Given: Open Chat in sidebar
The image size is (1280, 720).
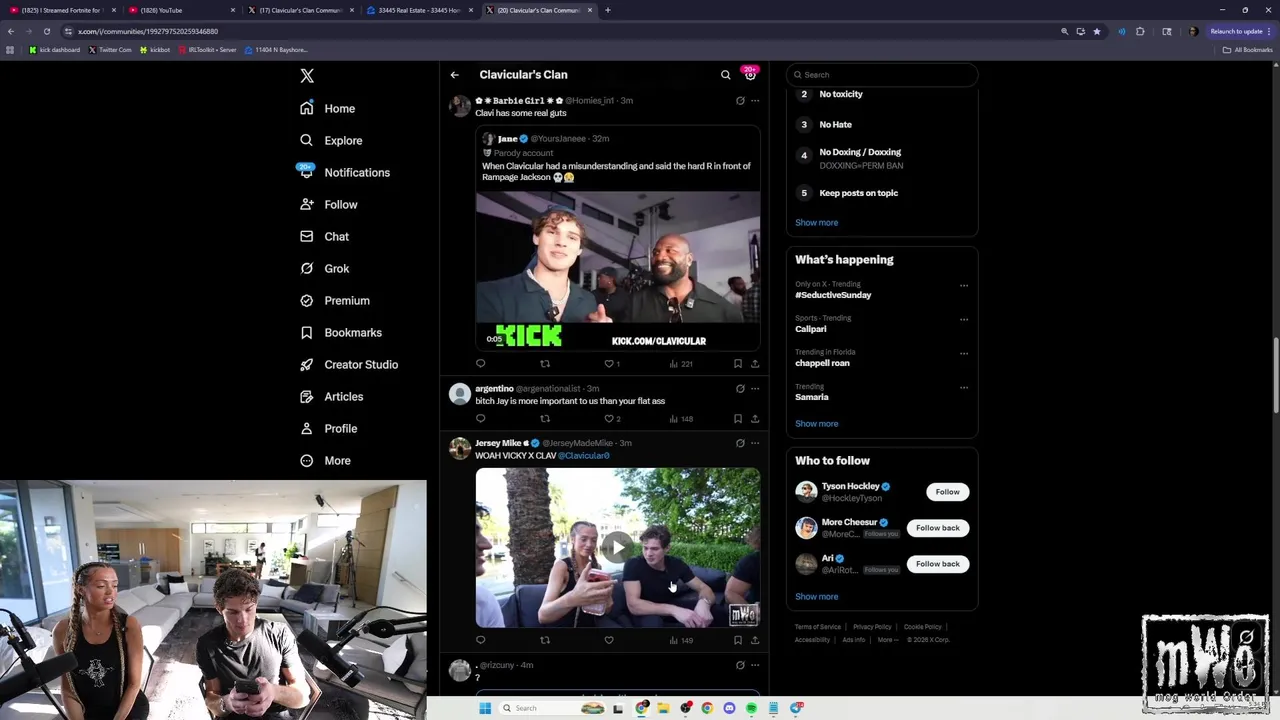Looking at the screenshot, I should click(324, 236).
